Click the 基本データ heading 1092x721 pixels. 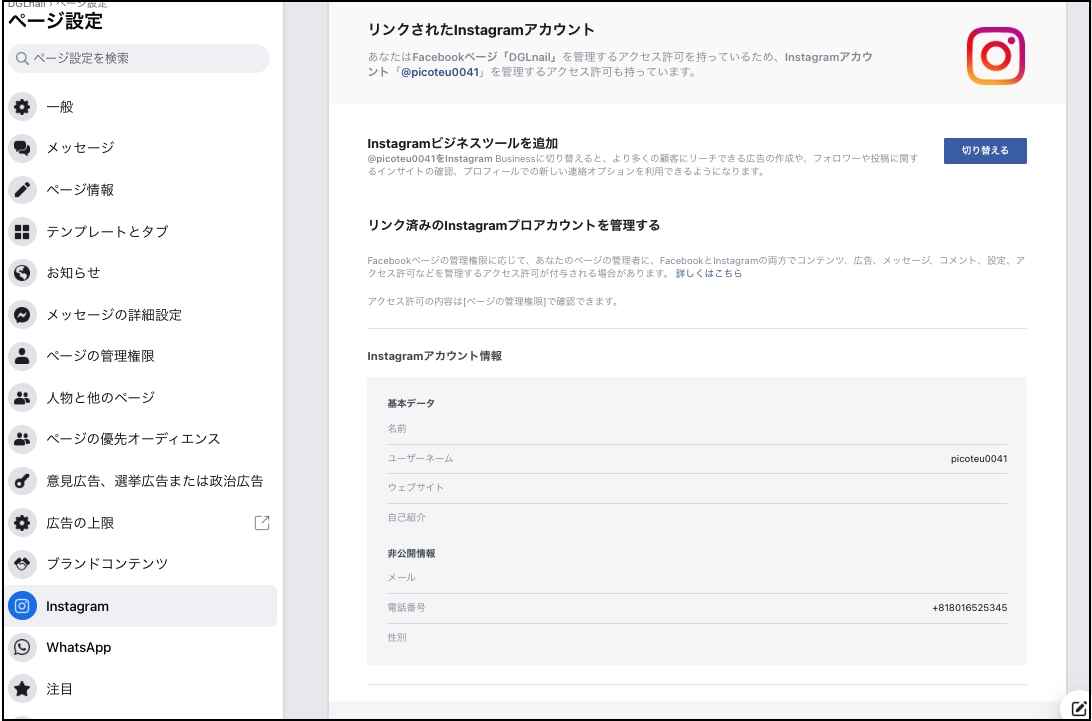tap(411, 403)
